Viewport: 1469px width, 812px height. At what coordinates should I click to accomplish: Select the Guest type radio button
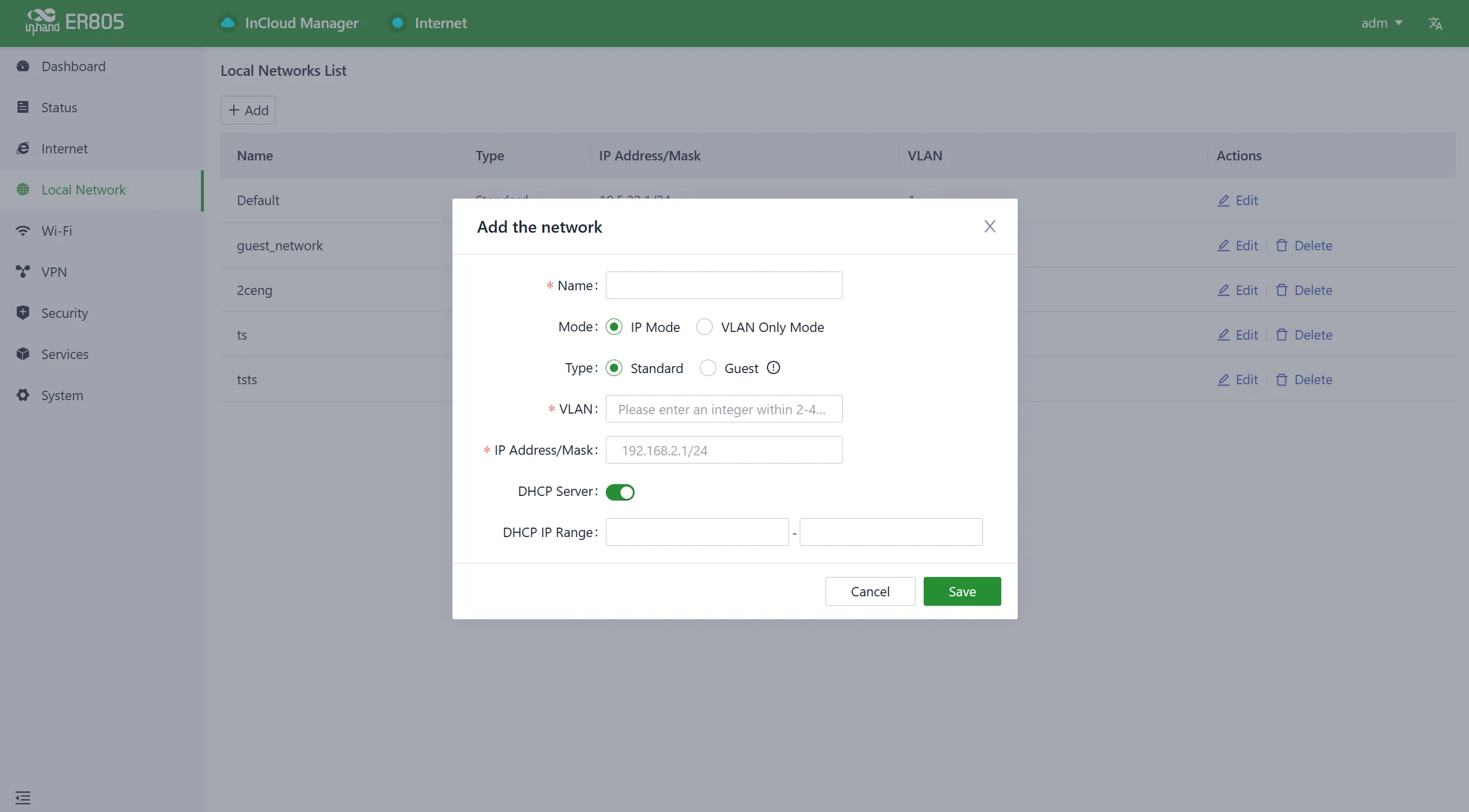pos(708,368)
